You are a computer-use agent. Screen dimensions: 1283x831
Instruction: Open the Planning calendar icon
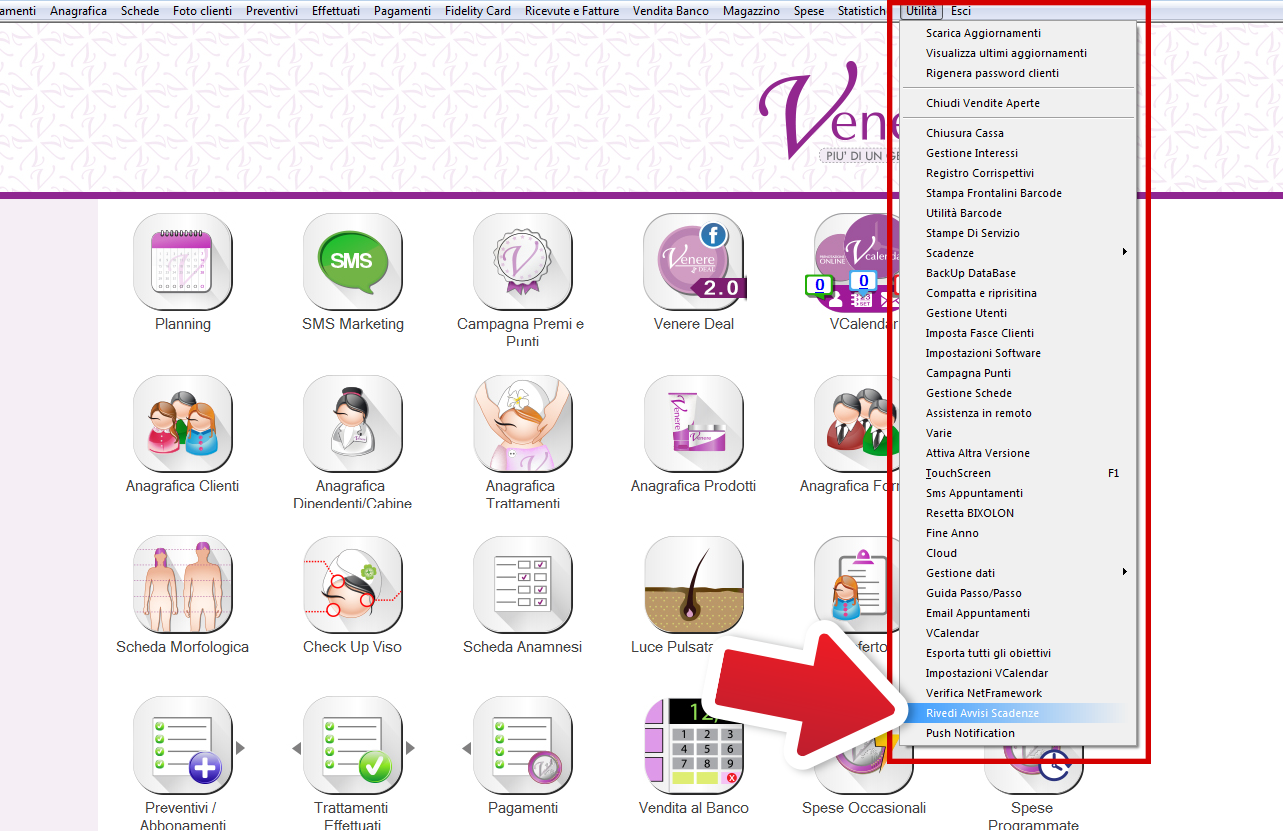(183, 262)
